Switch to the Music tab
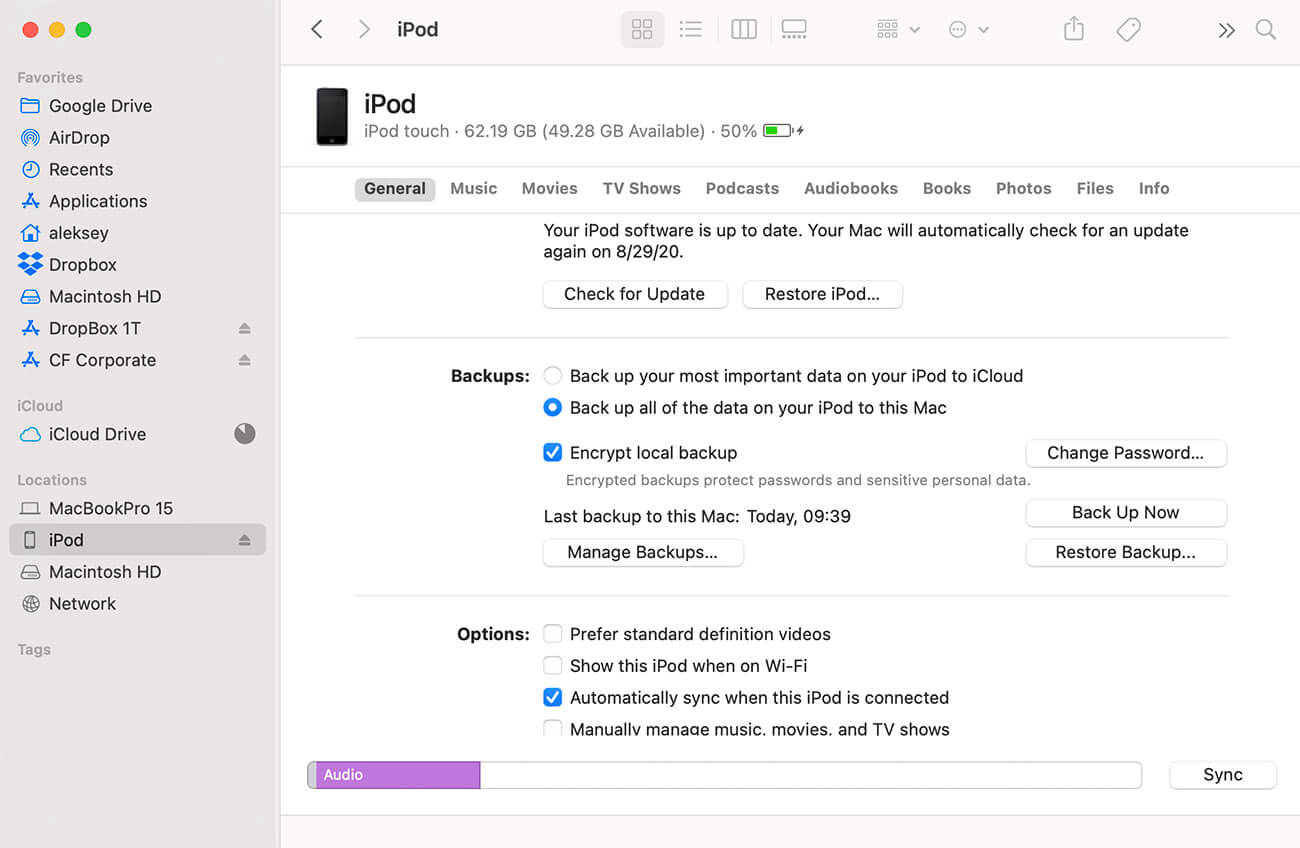This screenshot has width=1300, height=848. point(474,189)
